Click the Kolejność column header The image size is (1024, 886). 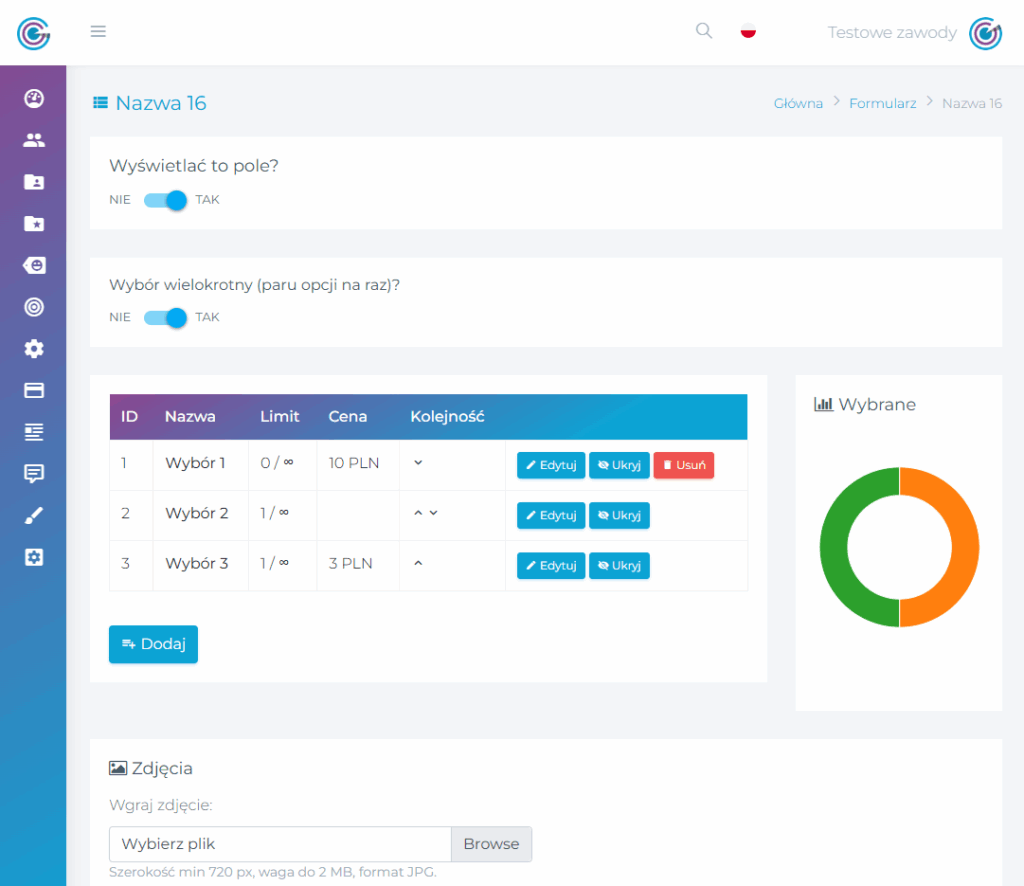[447, 417]
